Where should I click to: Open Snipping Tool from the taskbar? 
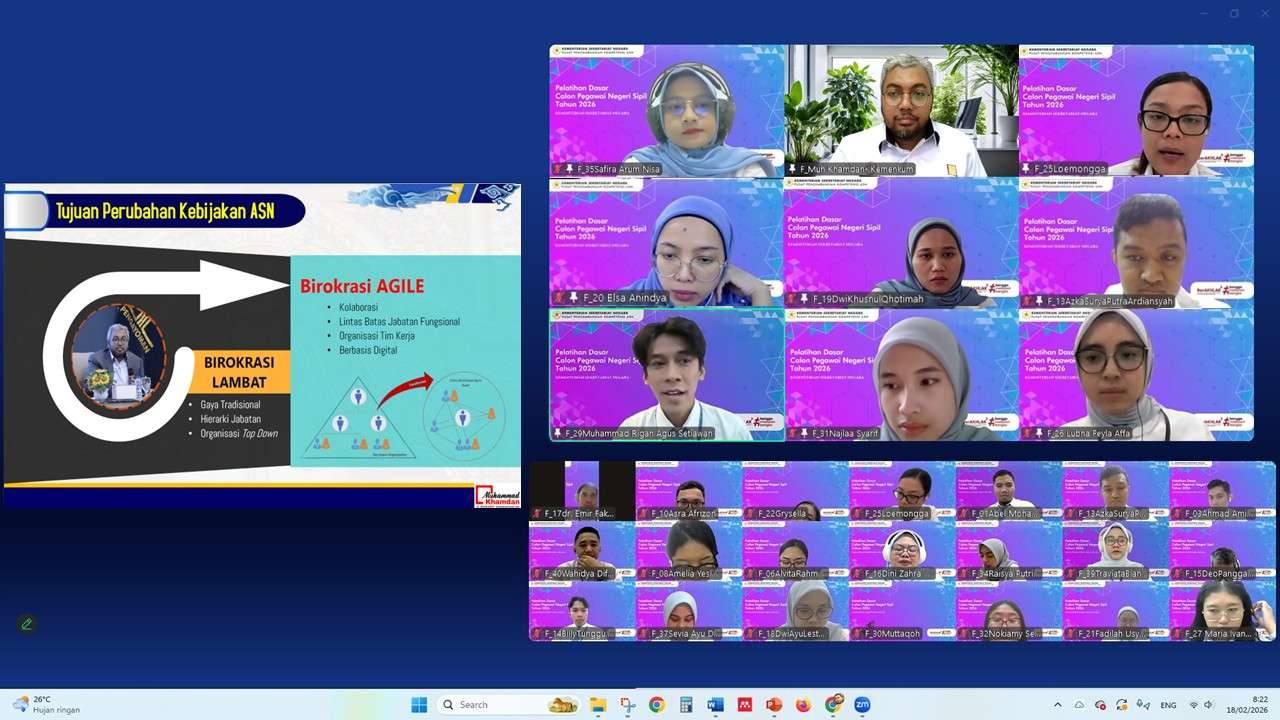point(627,704)
